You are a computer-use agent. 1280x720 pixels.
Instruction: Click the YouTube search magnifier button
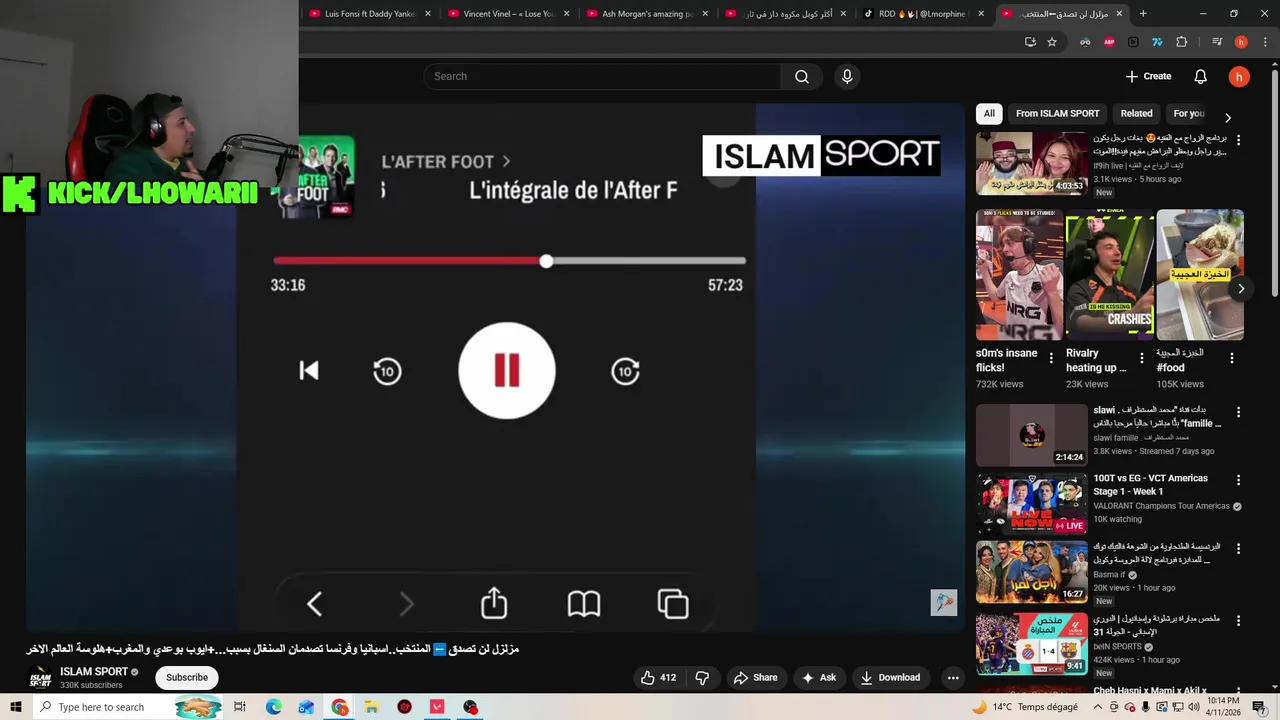click(802, 77)
